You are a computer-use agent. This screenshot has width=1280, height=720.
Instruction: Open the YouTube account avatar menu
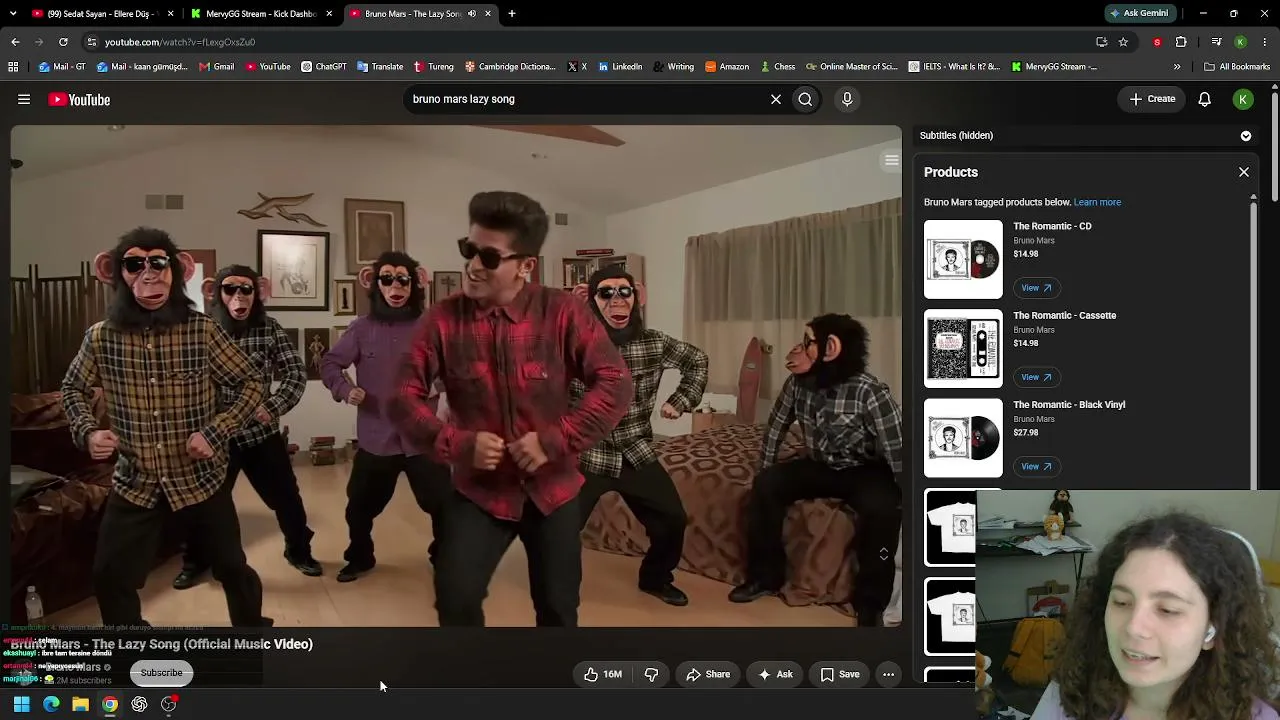pos(1243,99)
